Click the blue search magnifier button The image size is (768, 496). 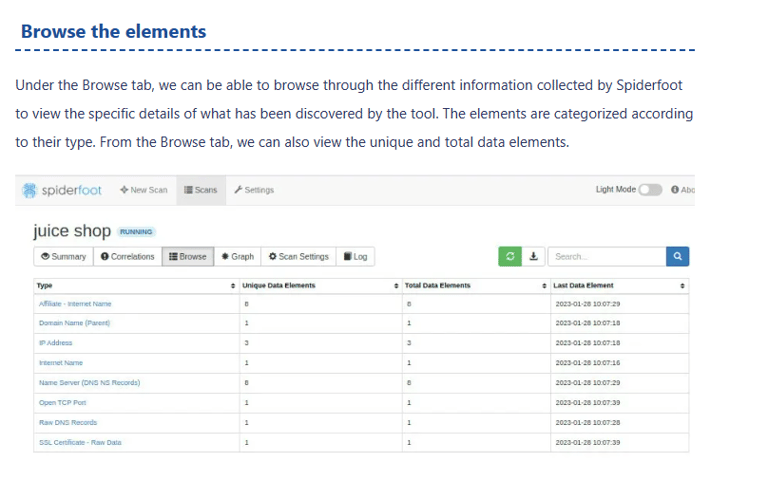[677, 257]
